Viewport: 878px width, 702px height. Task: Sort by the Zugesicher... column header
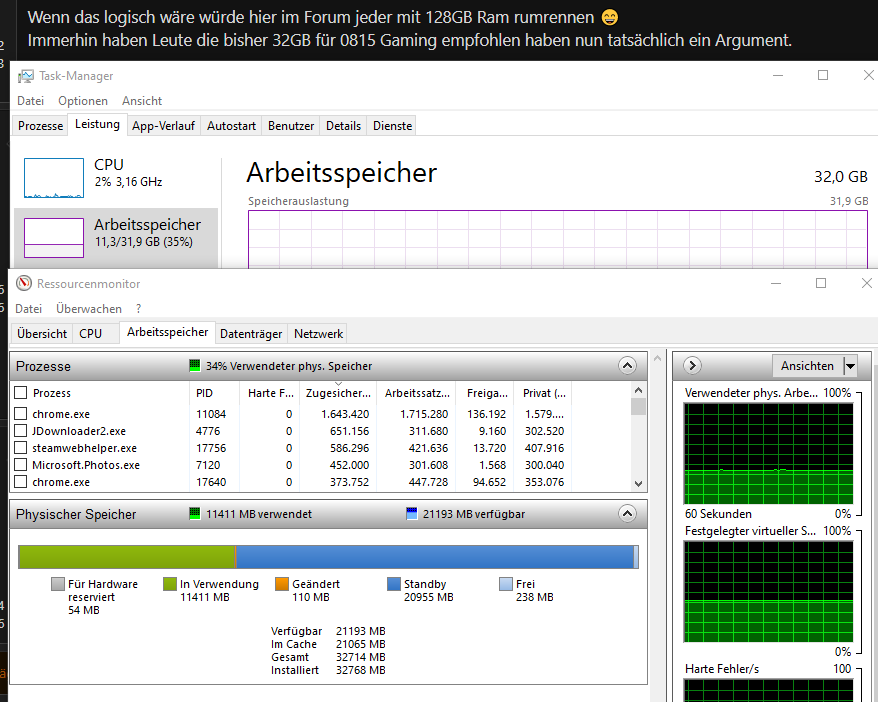pos(338,393)
